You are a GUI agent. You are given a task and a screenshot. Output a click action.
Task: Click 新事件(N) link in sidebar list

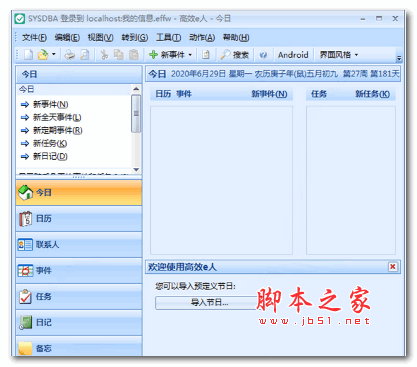[x=51, y=105]
